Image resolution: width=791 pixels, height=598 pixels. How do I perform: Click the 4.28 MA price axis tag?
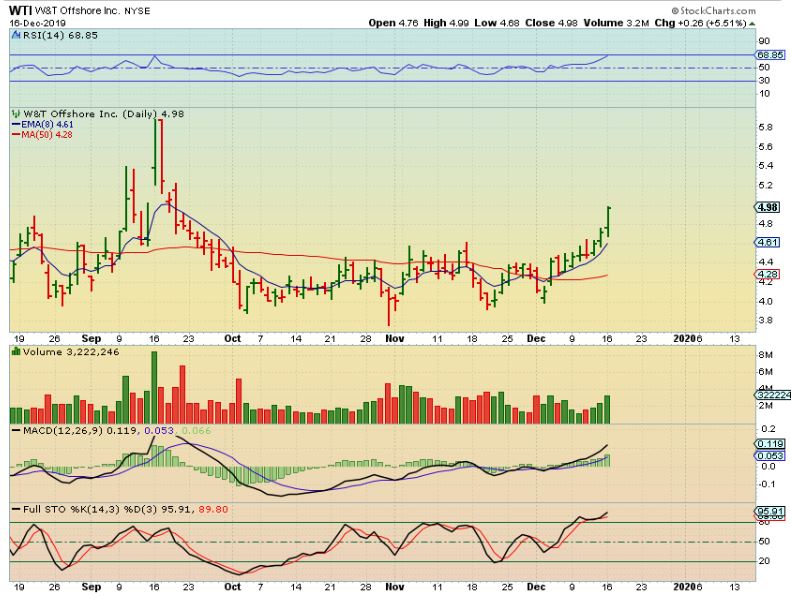point(767,275)
